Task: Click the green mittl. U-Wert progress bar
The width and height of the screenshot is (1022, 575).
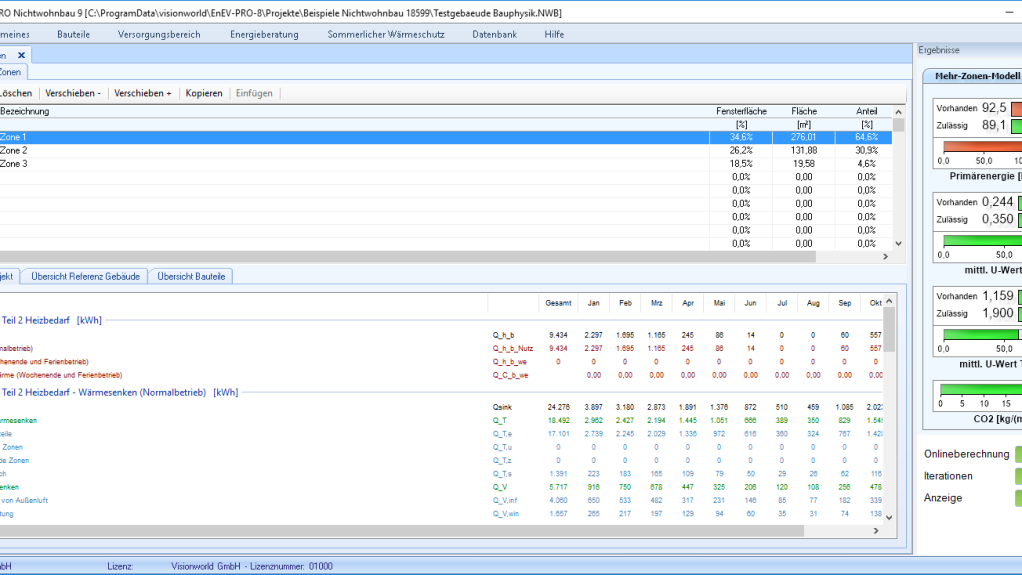Action: tap(982, 241)
